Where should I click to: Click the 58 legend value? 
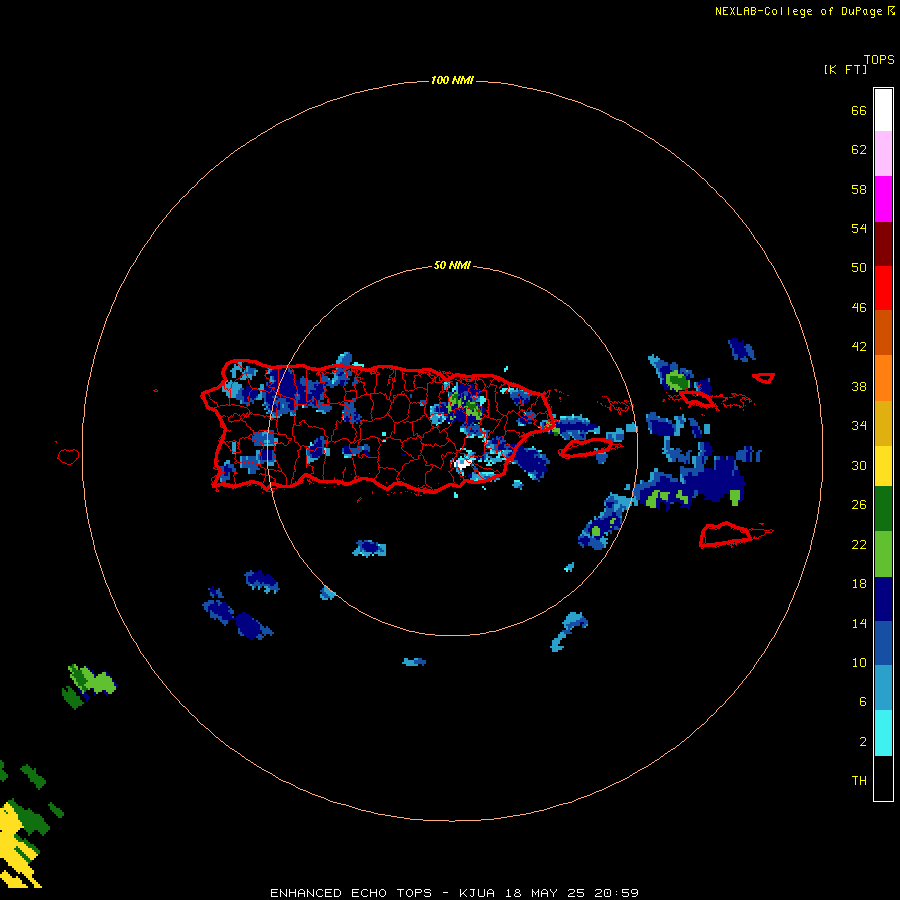coord(859,189)
